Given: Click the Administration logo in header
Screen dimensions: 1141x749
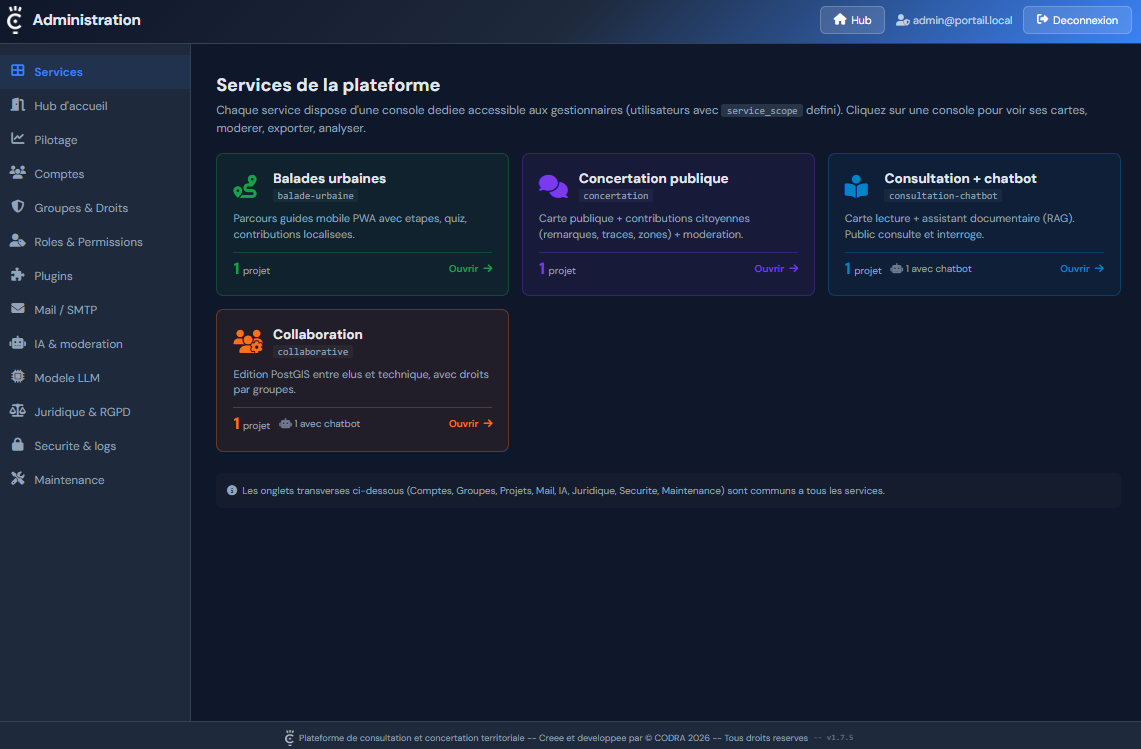Looking at the screenshot, I should (15, 20).
